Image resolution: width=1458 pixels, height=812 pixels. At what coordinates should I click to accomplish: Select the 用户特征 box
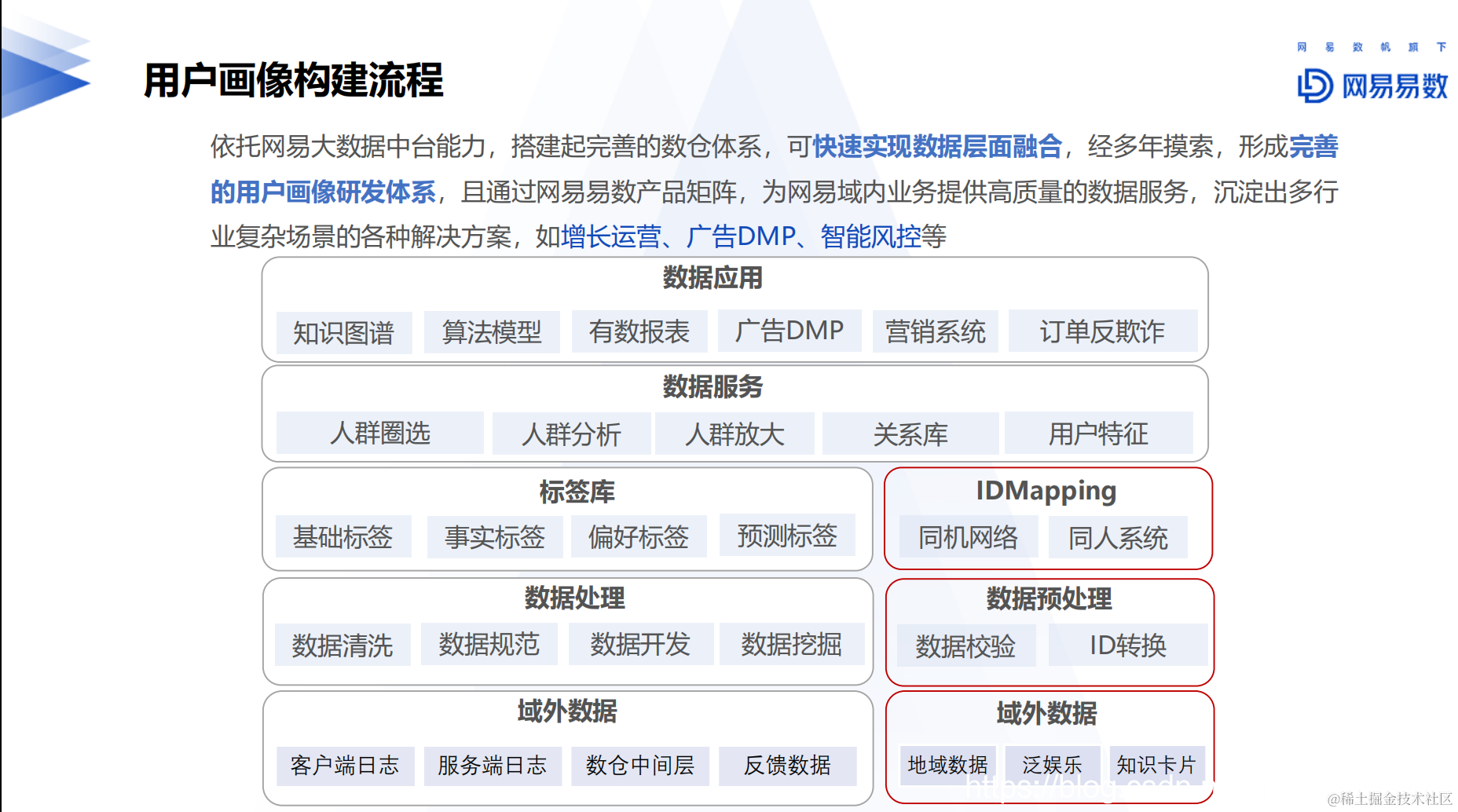1098,433
